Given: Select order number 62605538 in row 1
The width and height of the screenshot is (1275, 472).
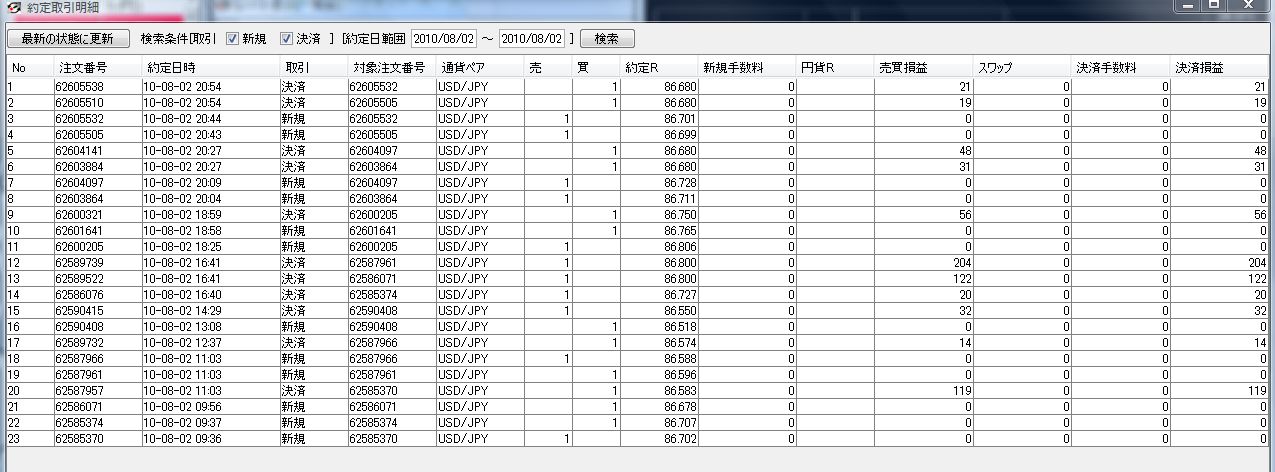Looking at the screenshot, I should (80, 87).
